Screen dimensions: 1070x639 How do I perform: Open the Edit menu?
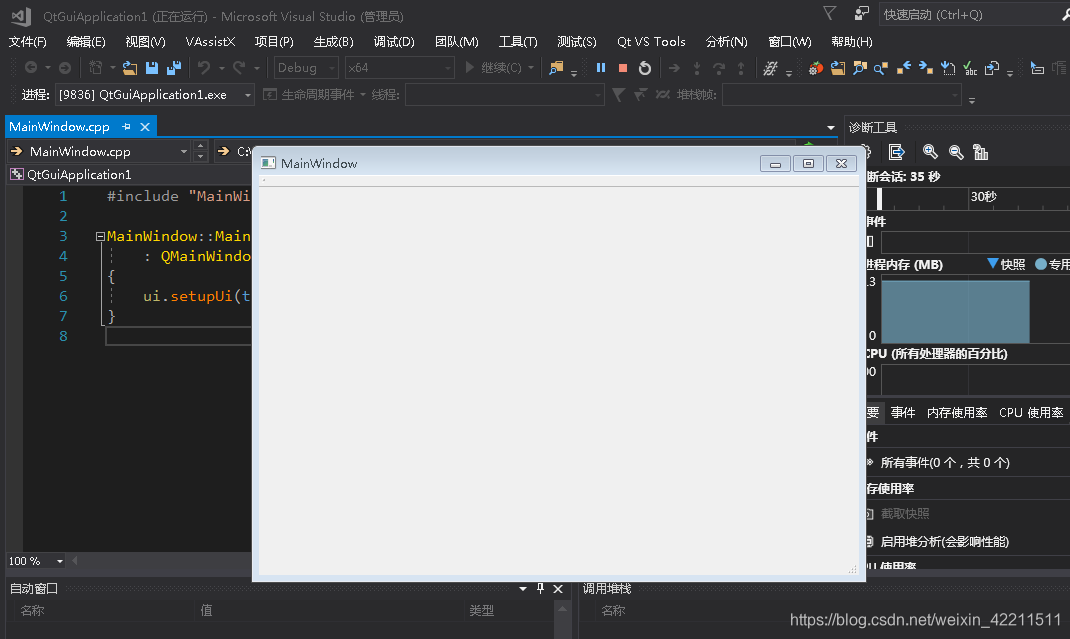click(x=86, y=42)
